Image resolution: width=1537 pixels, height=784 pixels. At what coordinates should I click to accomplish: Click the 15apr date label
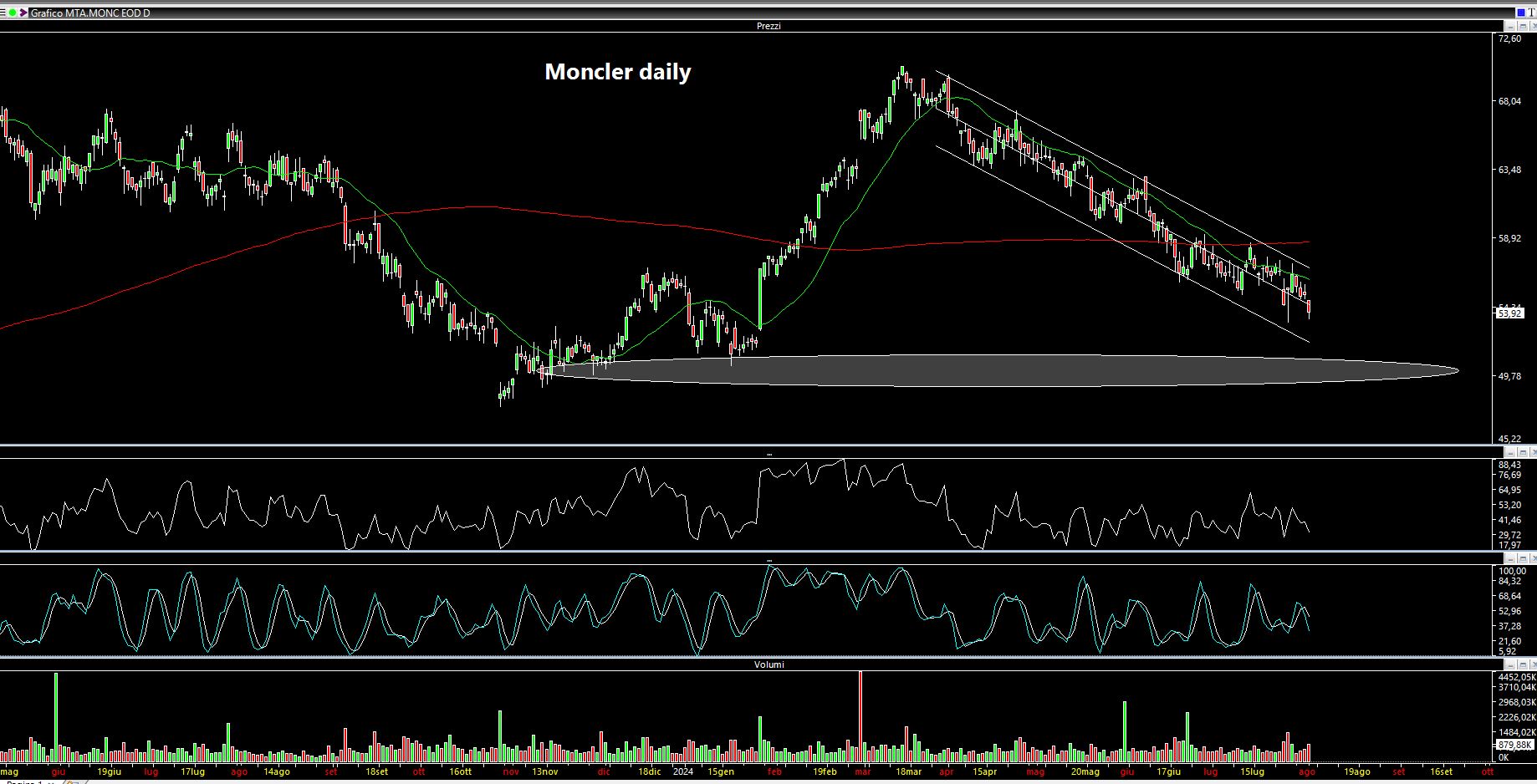pos(985,771)
